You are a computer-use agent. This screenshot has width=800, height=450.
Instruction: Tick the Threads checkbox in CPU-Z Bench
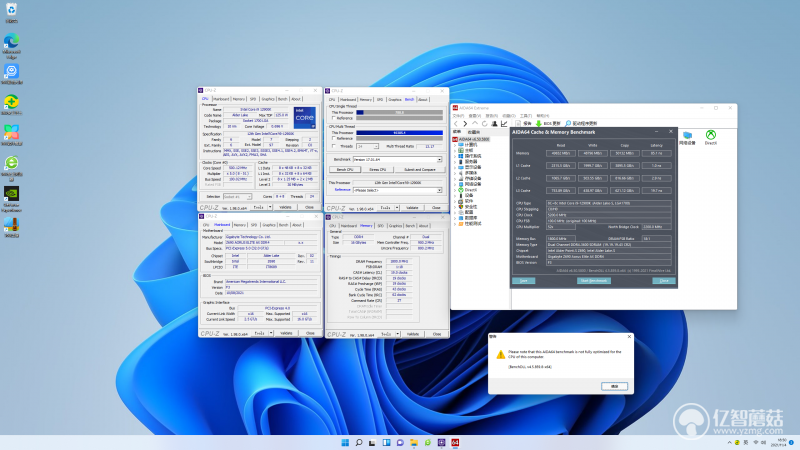coord(334,146)
